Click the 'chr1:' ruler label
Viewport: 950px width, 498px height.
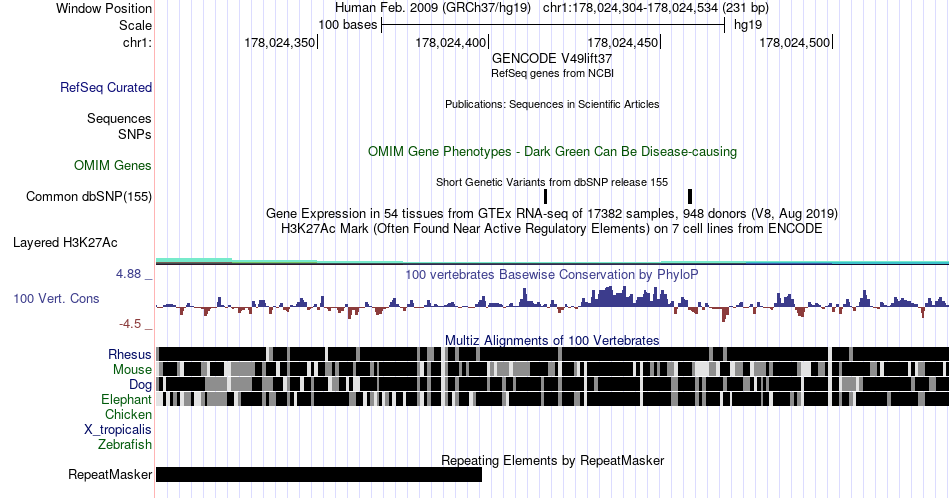click(x=137, y=42)
